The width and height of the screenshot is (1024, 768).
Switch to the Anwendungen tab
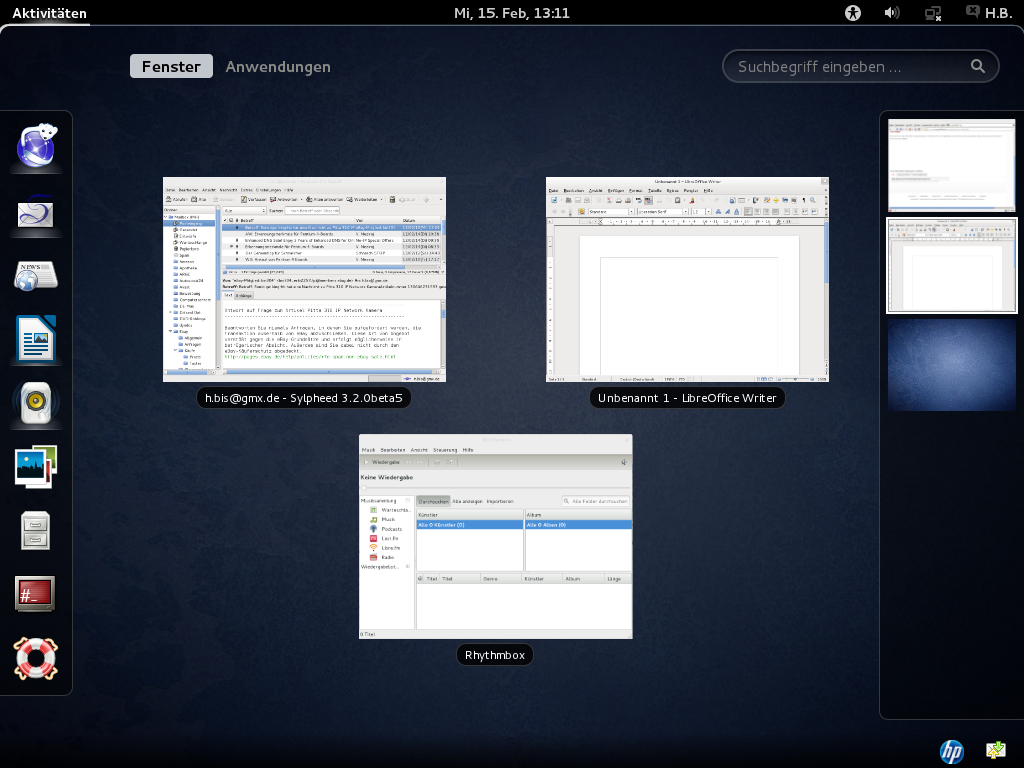click(x=278, y=67)
